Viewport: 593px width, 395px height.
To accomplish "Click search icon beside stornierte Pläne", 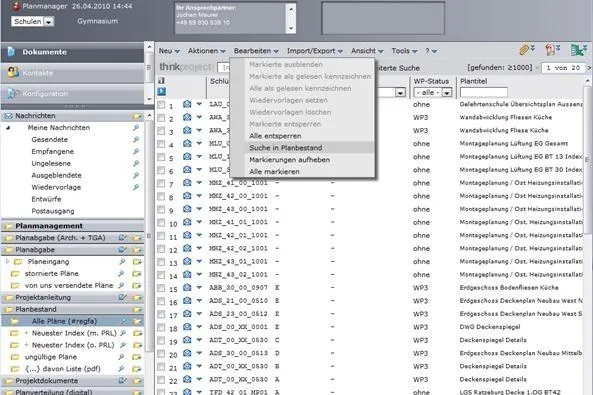I will tap(121, 274).
